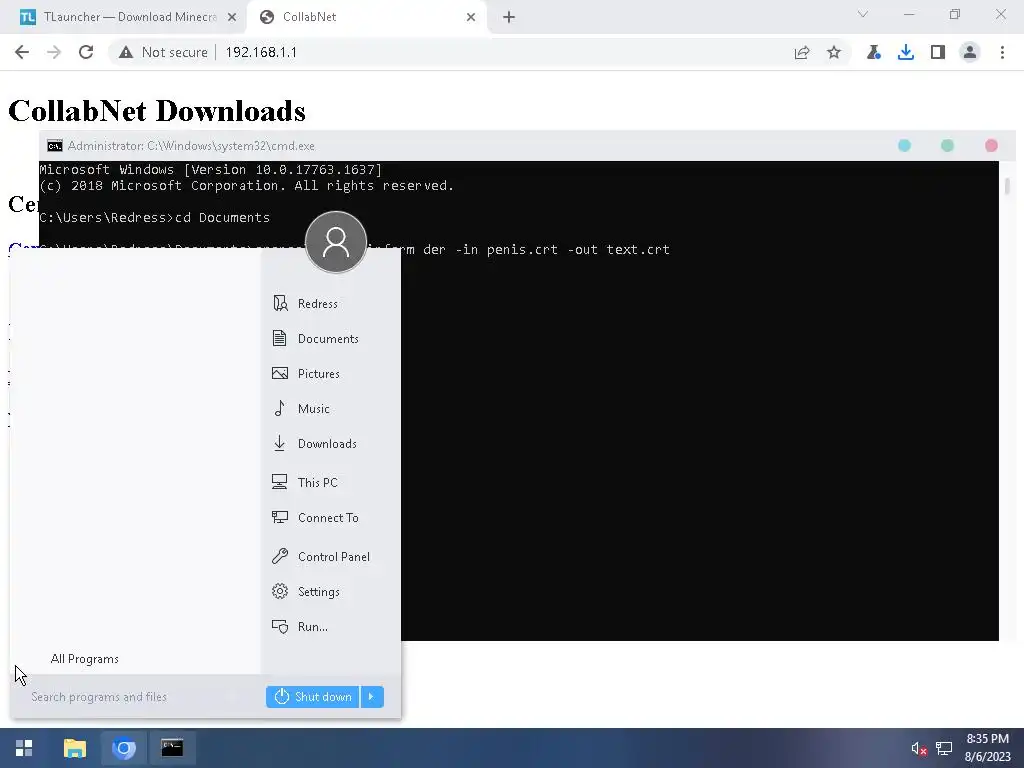
Task: Open Chrome downloads tray
Action: [906, 52]
